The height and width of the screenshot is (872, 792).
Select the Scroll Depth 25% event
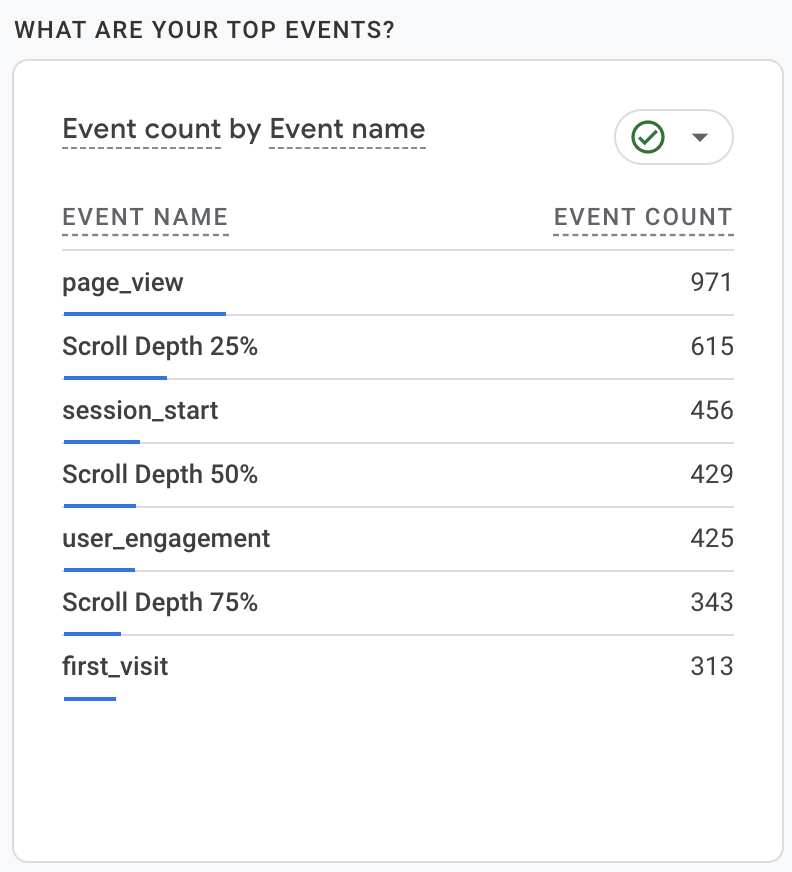tap(160, 347)
